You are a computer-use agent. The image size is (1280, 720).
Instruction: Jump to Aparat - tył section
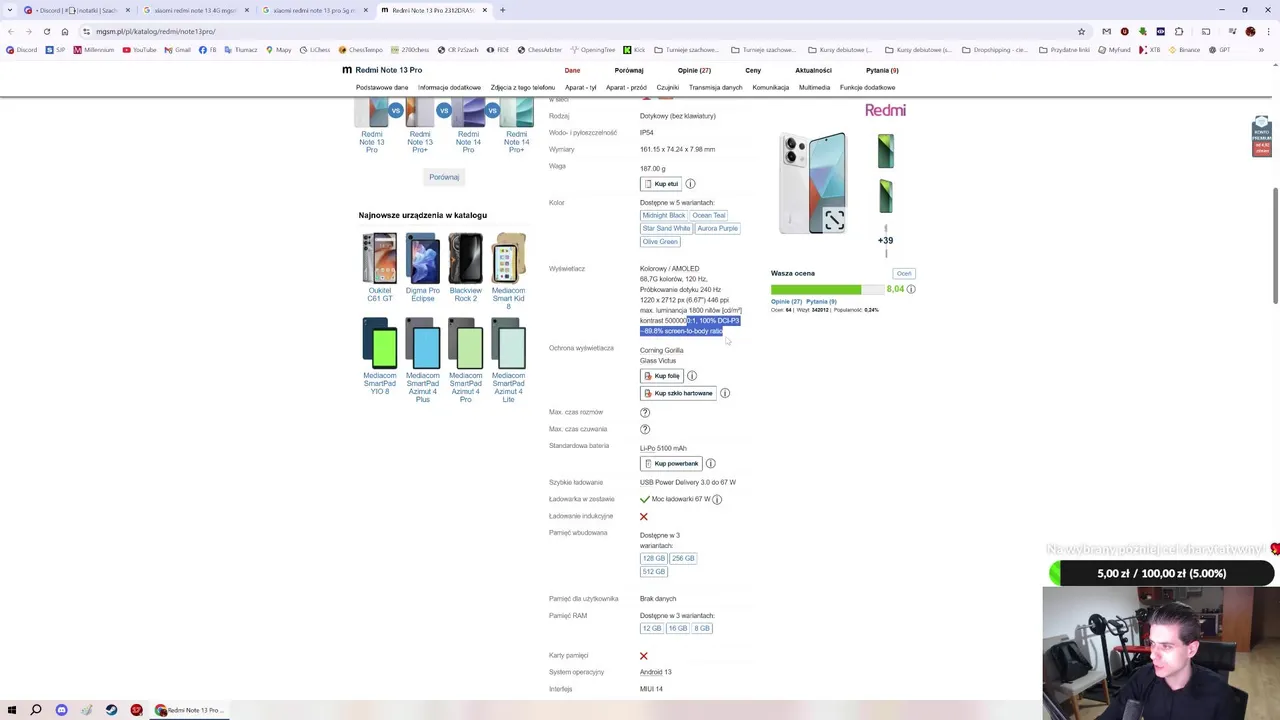pos(581,87)
